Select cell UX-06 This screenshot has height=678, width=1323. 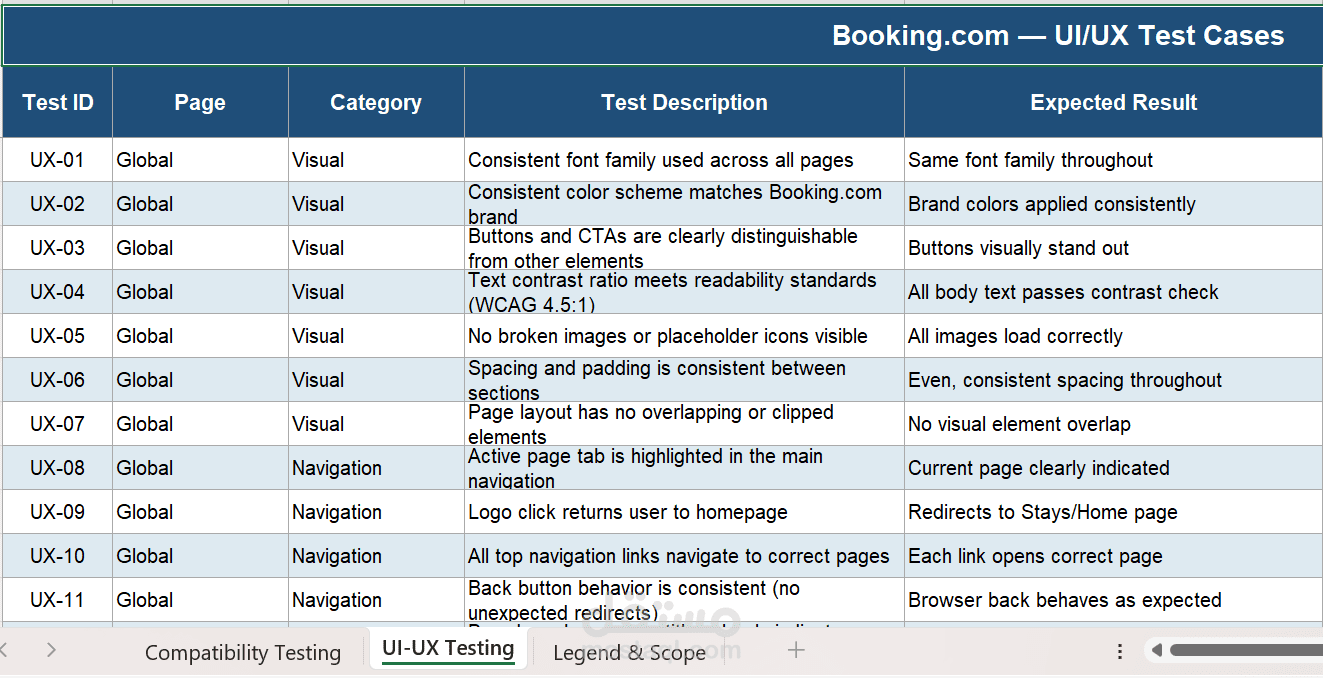58,380
